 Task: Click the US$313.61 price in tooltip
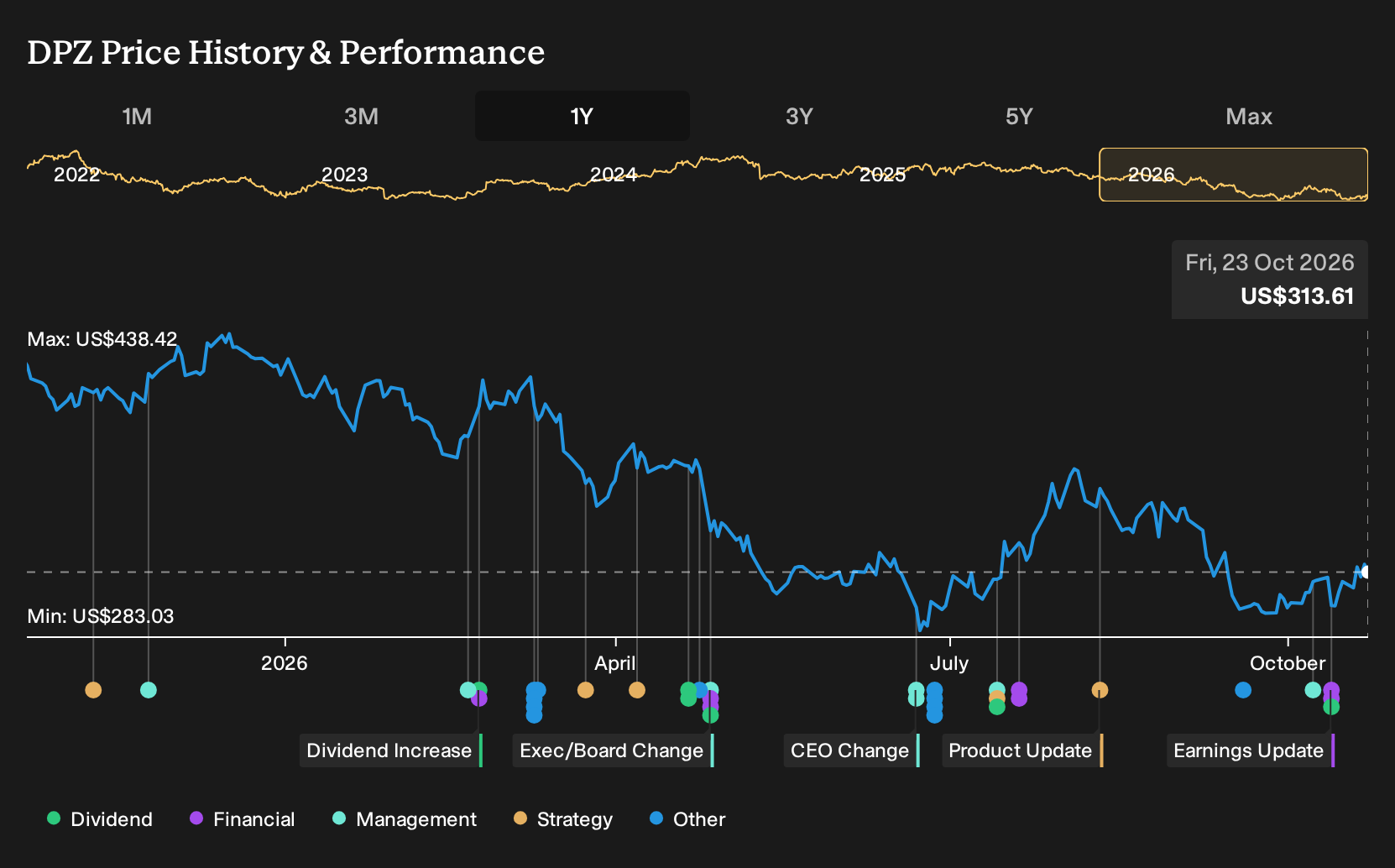(1297, 296)
